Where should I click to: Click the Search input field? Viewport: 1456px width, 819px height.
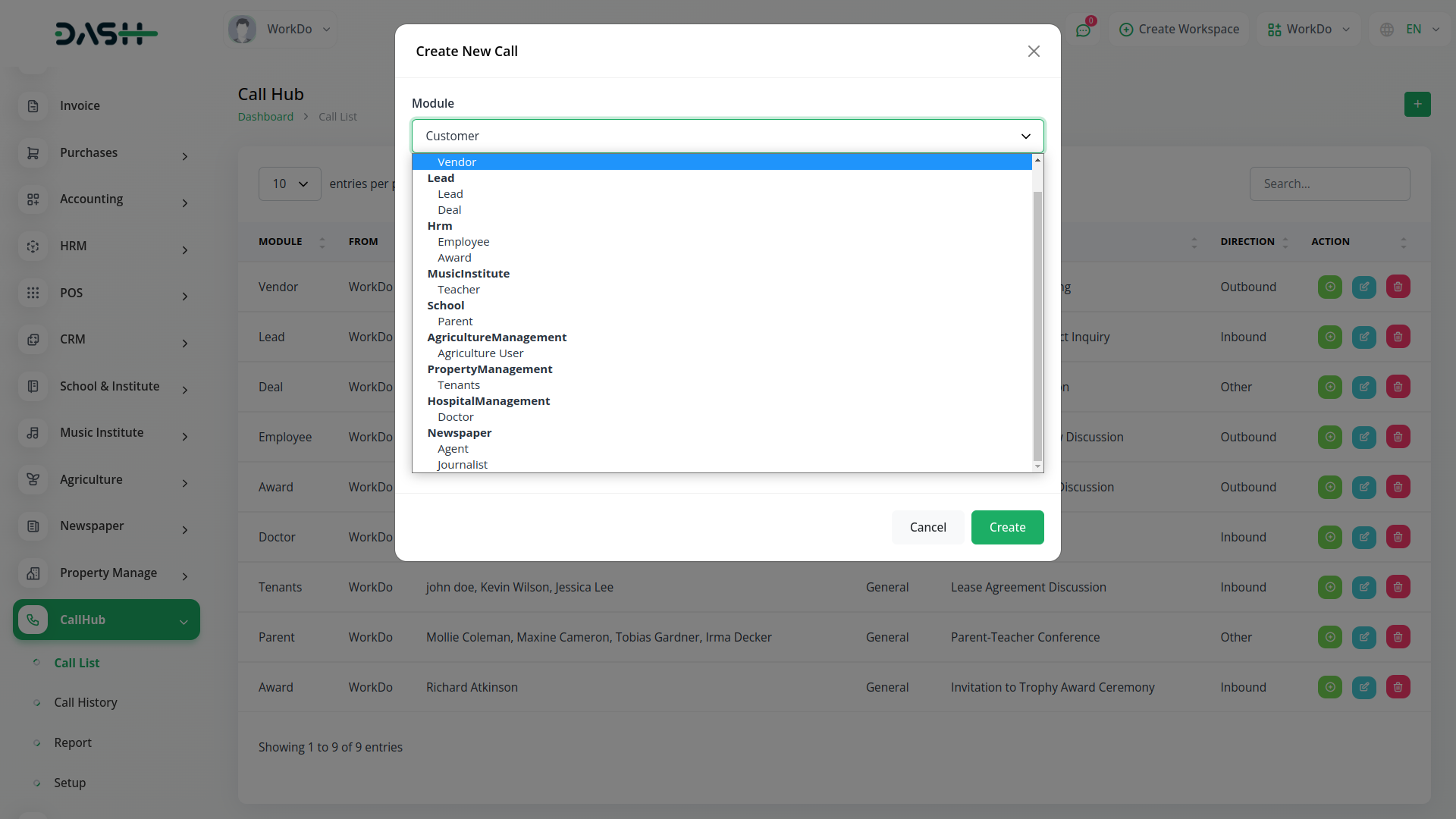tap(1329, 184)
